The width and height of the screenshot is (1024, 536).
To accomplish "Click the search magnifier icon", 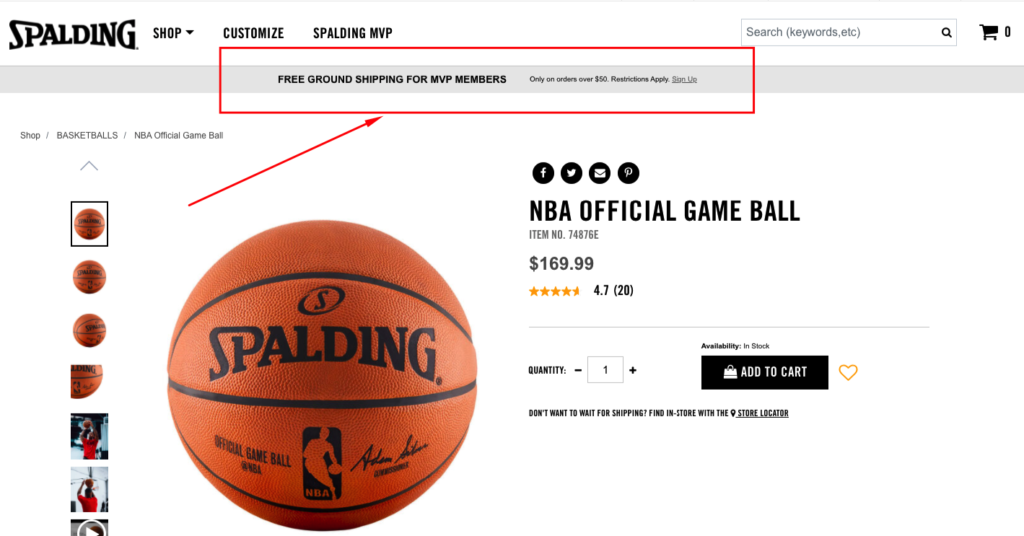I will click(x=946, y=33).
